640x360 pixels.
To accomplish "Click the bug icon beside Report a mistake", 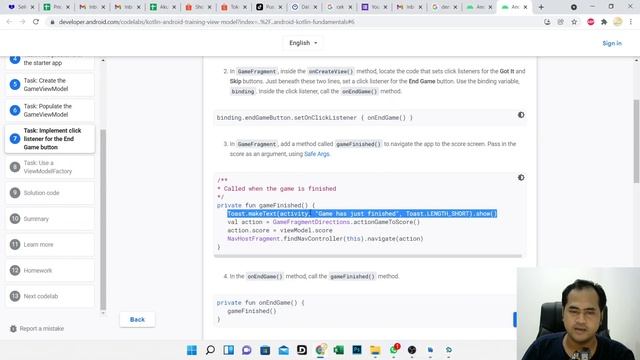I will pyautogui.click(x=13, y=329).
